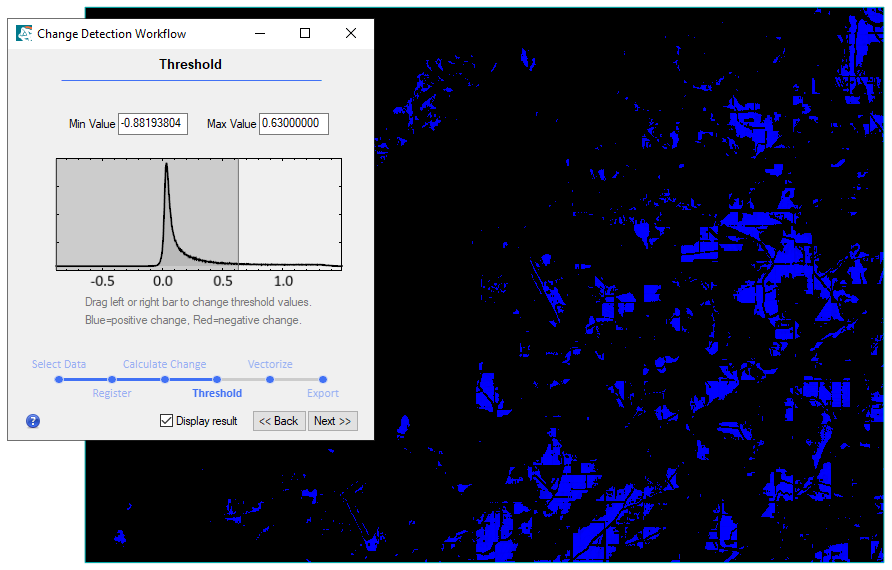The height and width of the screenshot is (570, 892).
Task: Select the Register workflow step dot
Action: [x=112, y=380]
